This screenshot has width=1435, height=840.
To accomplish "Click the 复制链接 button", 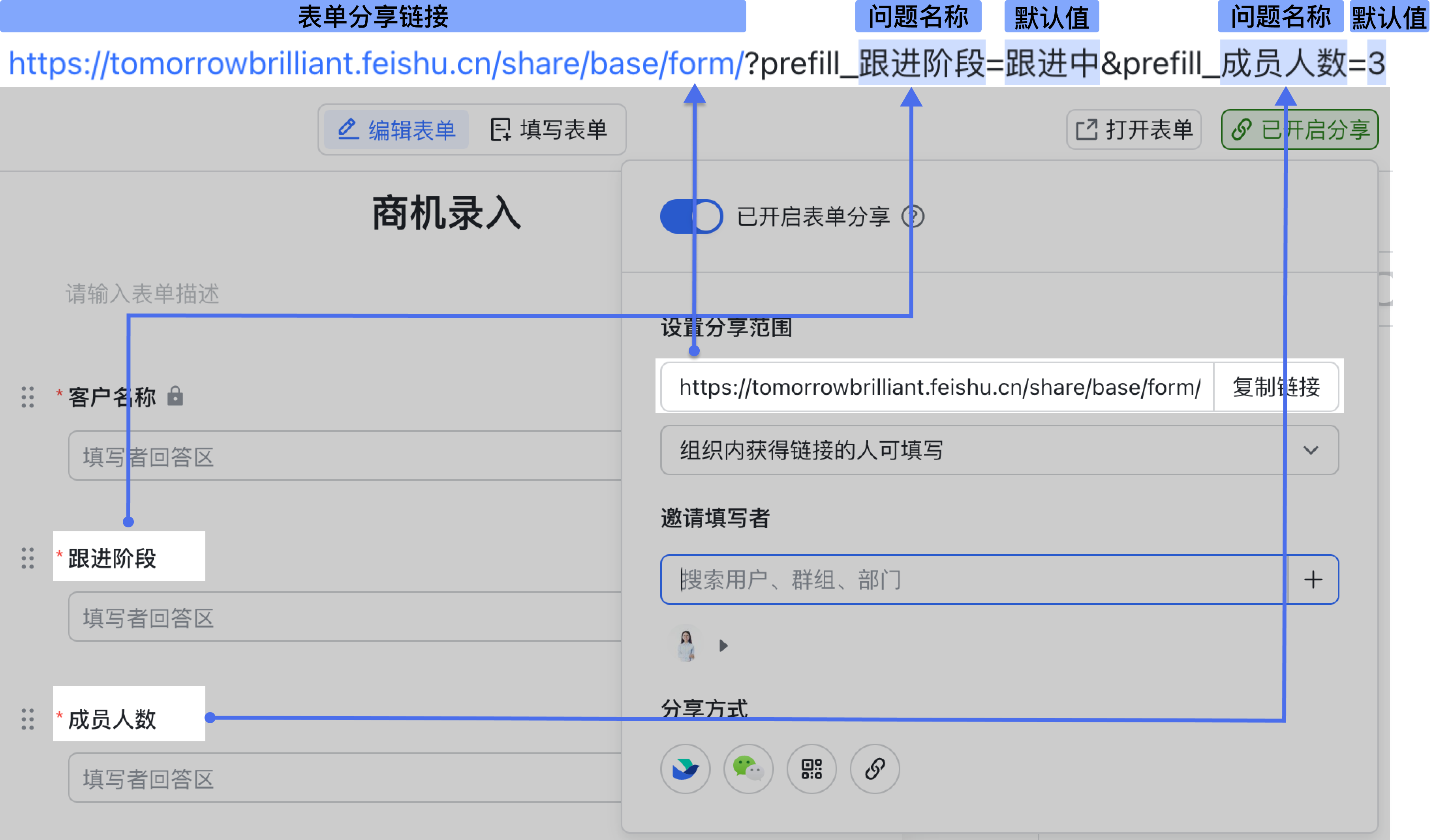I will coord(1275,387).
